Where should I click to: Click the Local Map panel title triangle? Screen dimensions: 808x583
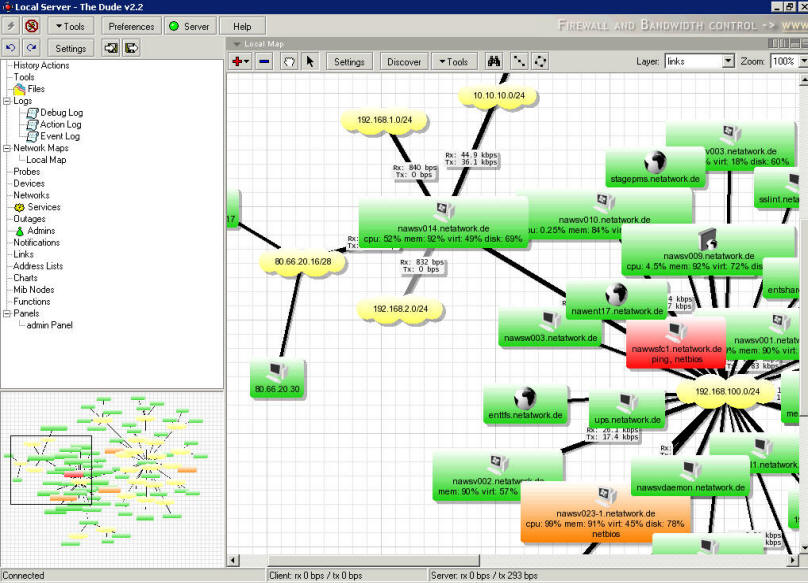(237, 44)
